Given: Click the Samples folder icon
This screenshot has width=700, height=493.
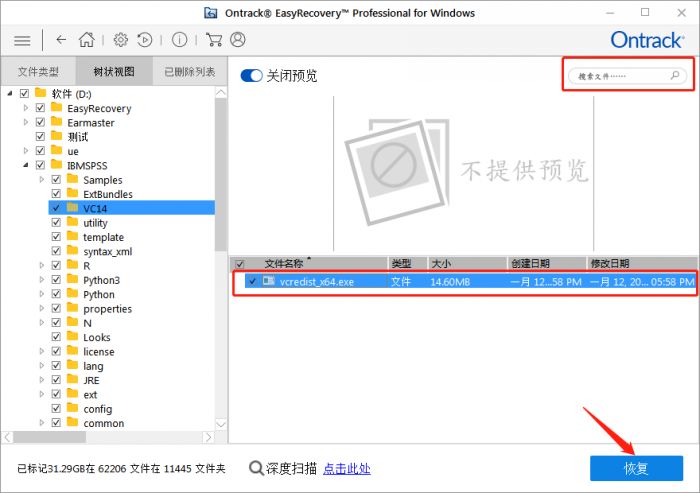Looking at the screenshot, I should [x=72, y=179].
